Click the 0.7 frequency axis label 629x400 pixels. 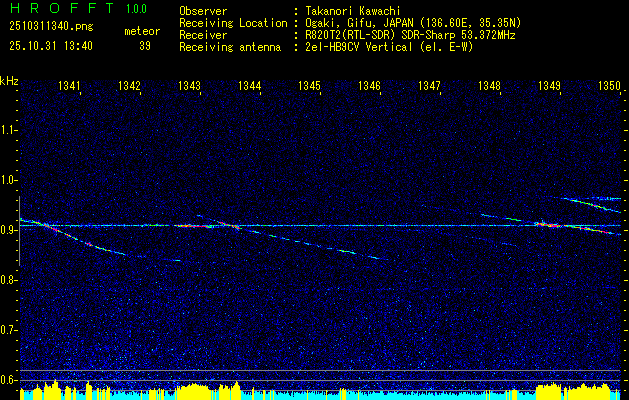(9, 329)
